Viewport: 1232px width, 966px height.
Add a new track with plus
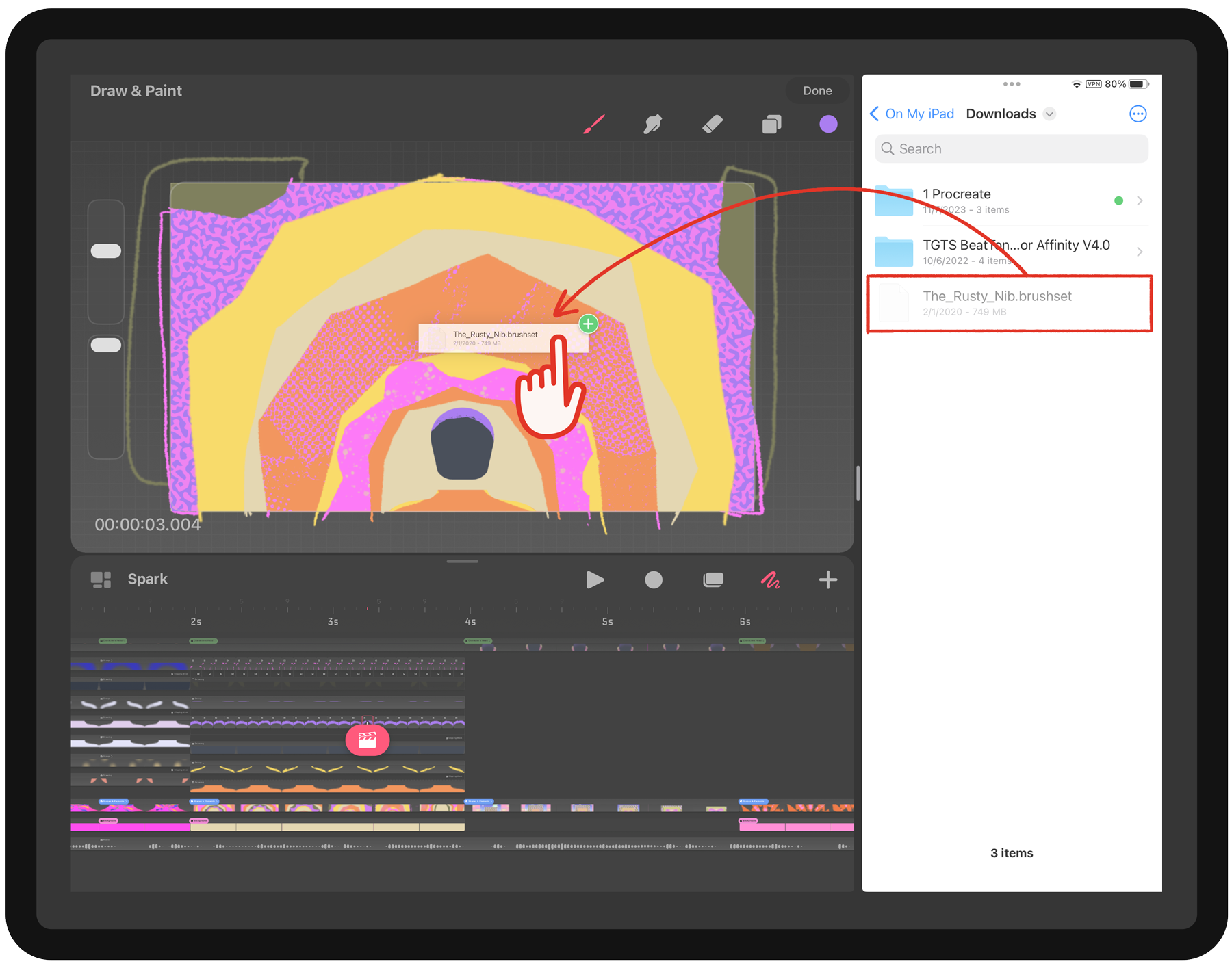(827, 580)
